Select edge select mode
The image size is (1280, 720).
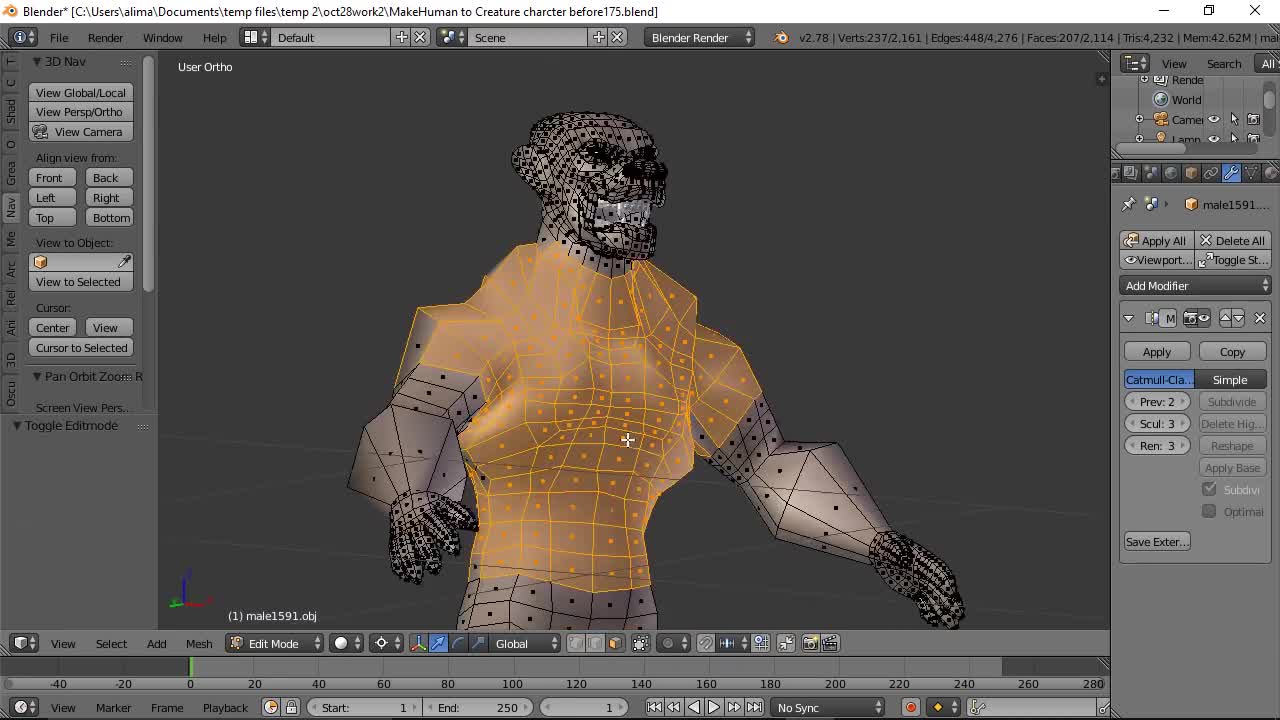click(595, 643)
